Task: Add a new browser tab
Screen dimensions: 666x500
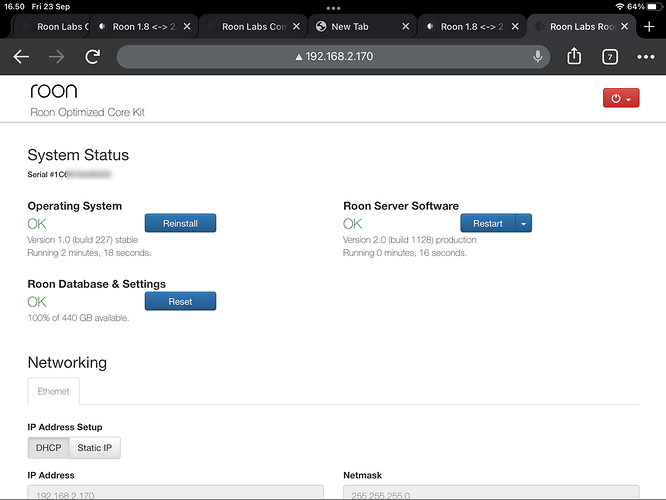Action: (649, 27)
